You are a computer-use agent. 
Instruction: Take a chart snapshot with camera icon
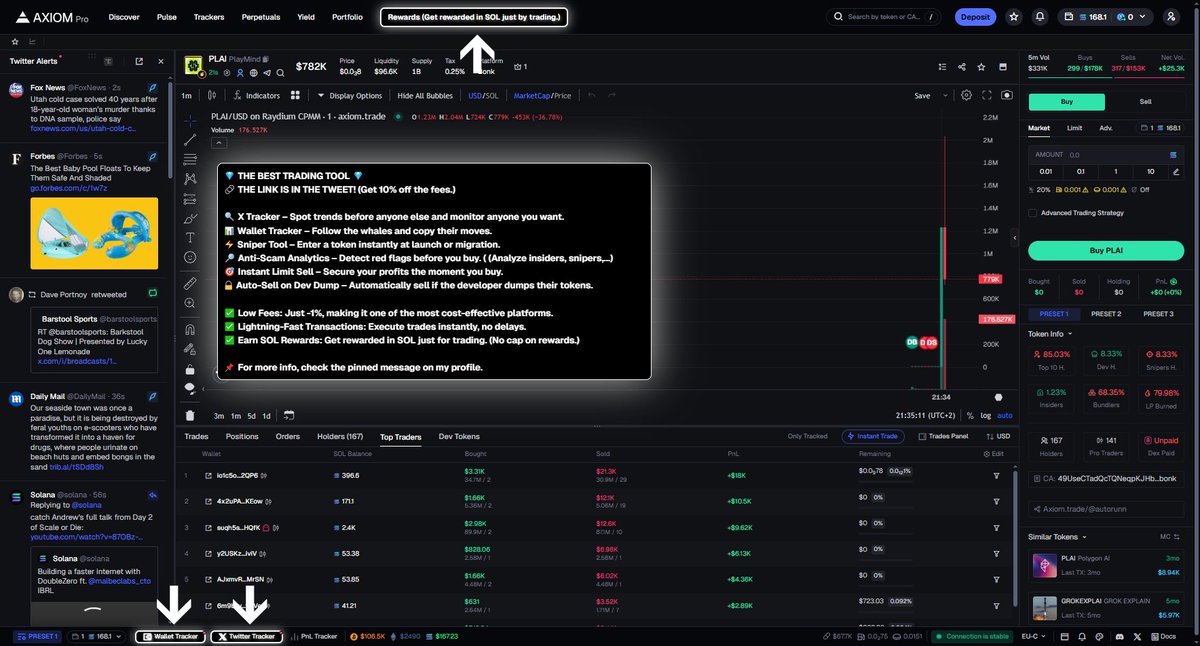[1007, 95]
